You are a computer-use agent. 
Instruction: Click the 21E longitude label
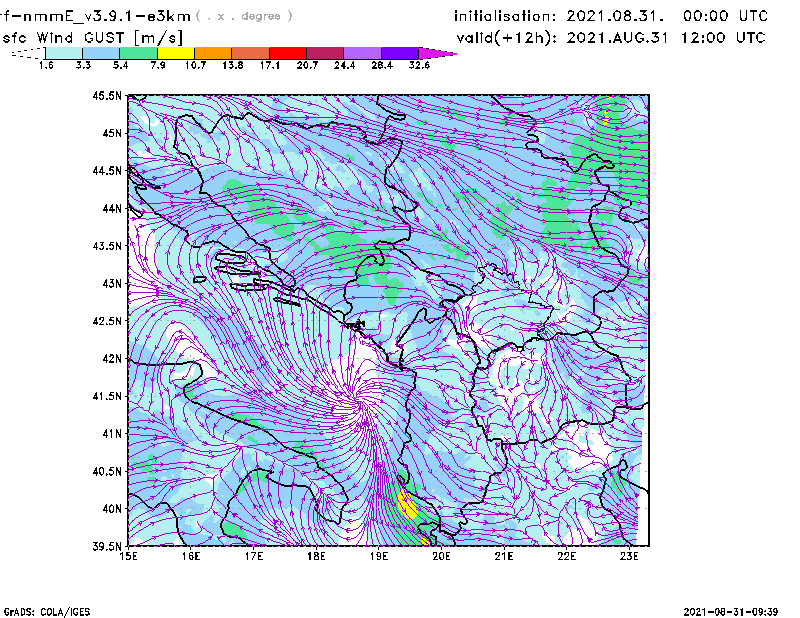pos(504,556)
